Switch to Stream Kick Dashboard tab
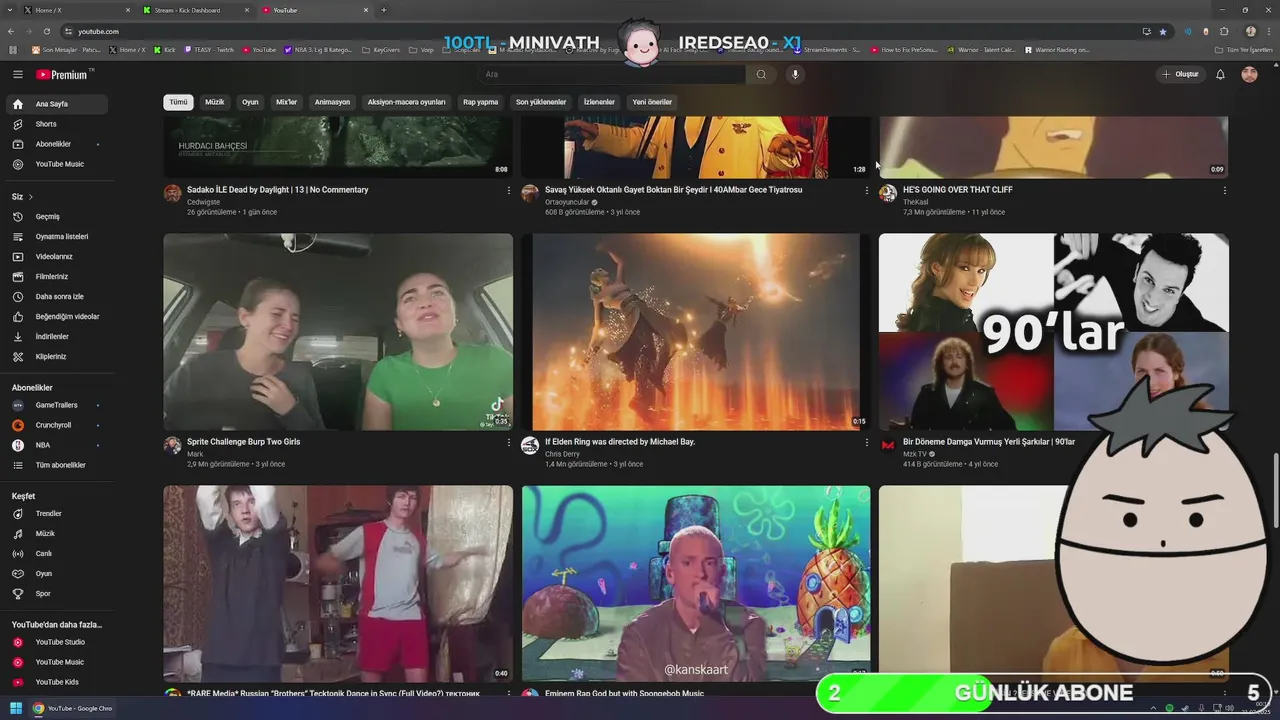Image resolution: width=1280 pixels, height=720 pixels. pyautogui.click(x=196, y=10)
